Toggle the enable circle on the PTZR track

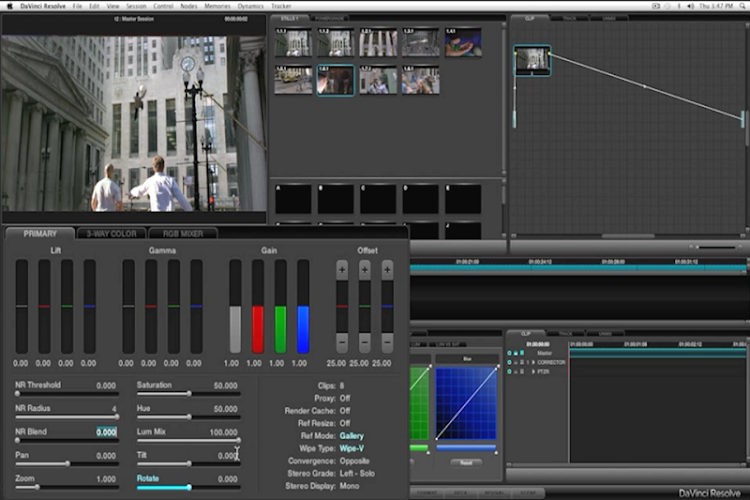tap(510, 371)
